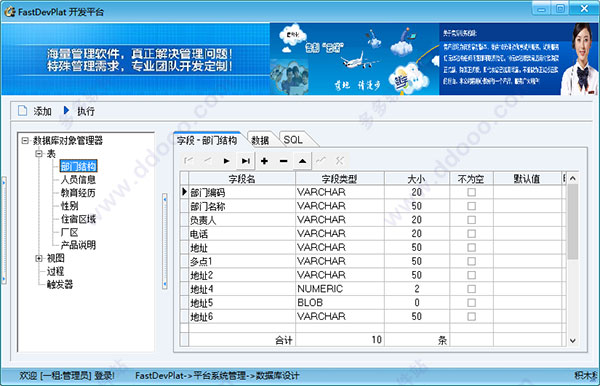Collapse 数据库对象管理器 tree root
Screen dimensions: 600x386
pyautogui.click(x=25, y=140)
